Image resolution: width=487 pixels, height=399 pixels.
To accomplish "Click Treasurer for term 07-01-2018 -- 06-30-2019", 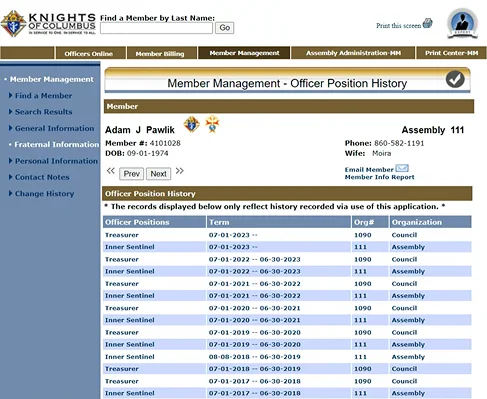I will (x=122, y=369).
